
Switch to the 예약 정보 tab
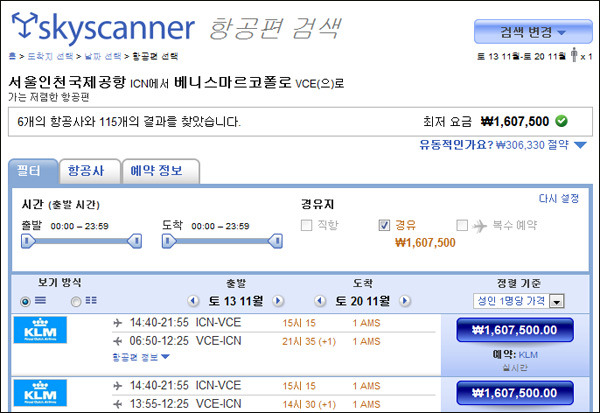point(160,171)
